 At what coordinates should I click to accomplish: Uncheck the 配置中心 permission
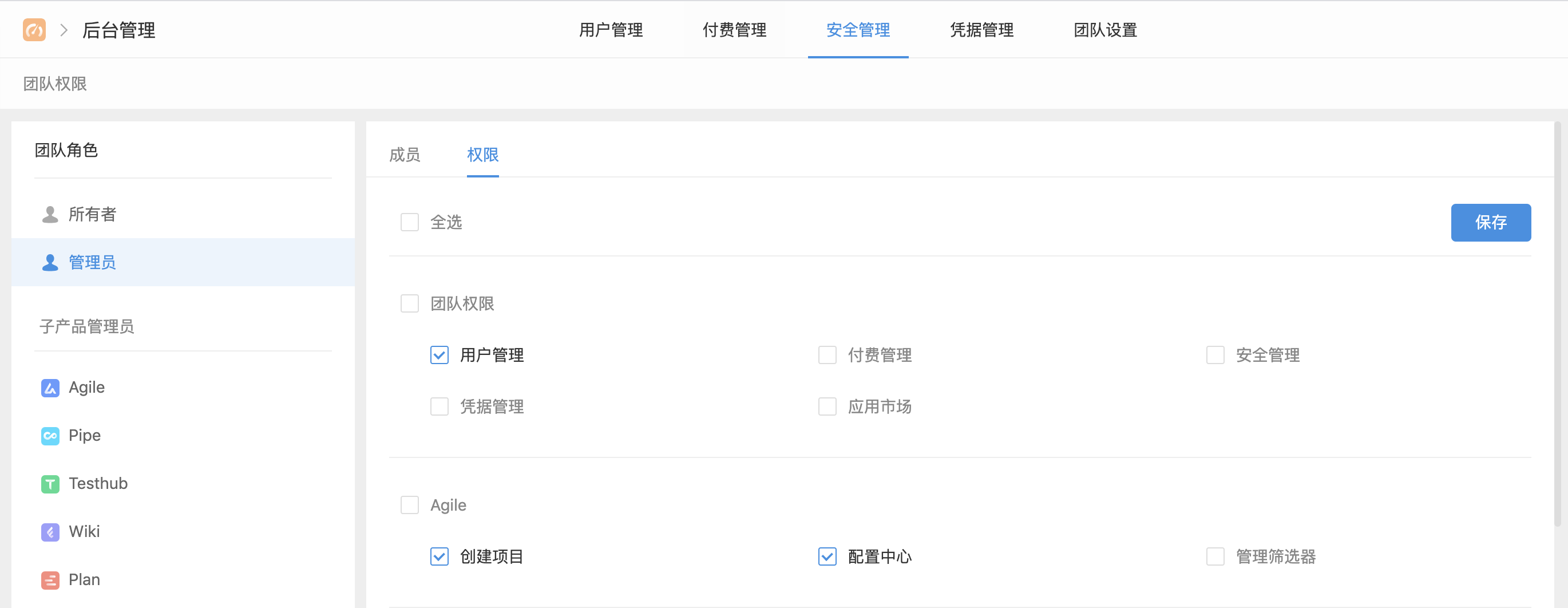[x=827, y=556]
